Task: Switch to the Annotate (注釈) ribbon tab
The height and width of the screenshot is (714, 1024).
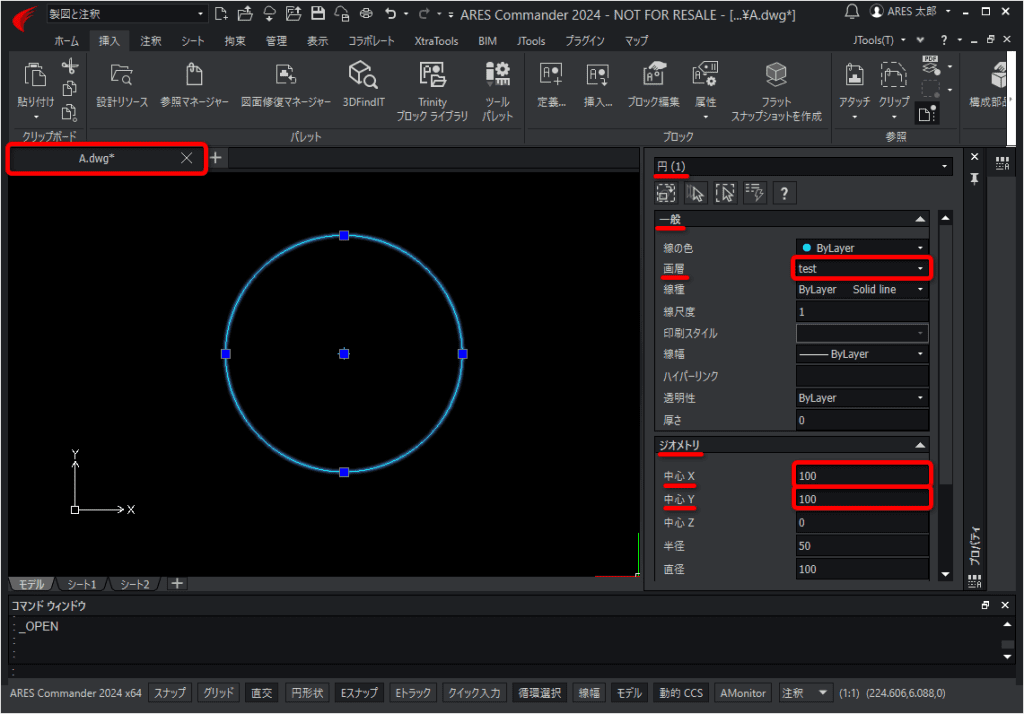Action: pyautogui.click(x=151, y=41)
